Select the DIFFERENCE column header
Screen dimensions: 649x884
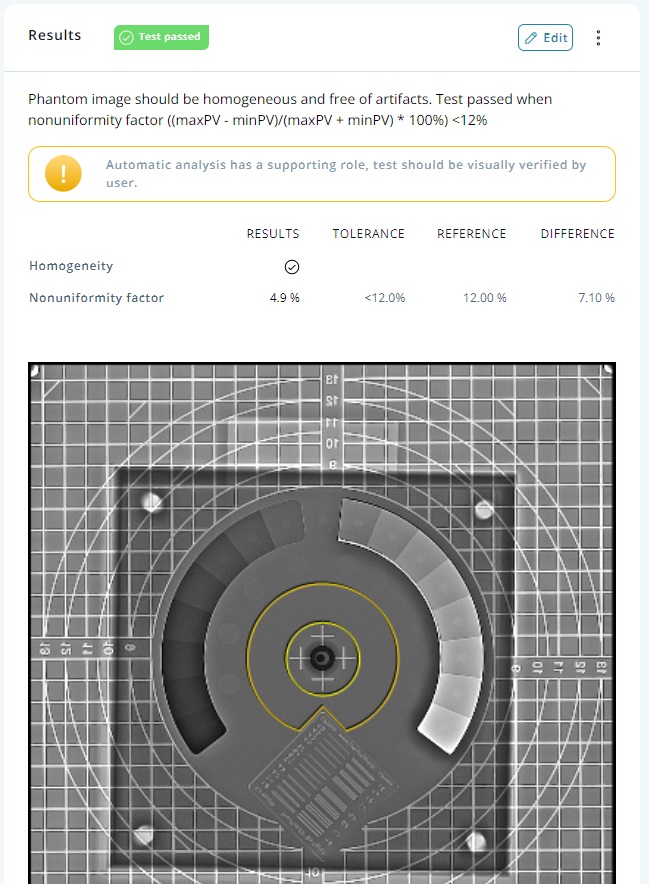[x=577, y=234]
